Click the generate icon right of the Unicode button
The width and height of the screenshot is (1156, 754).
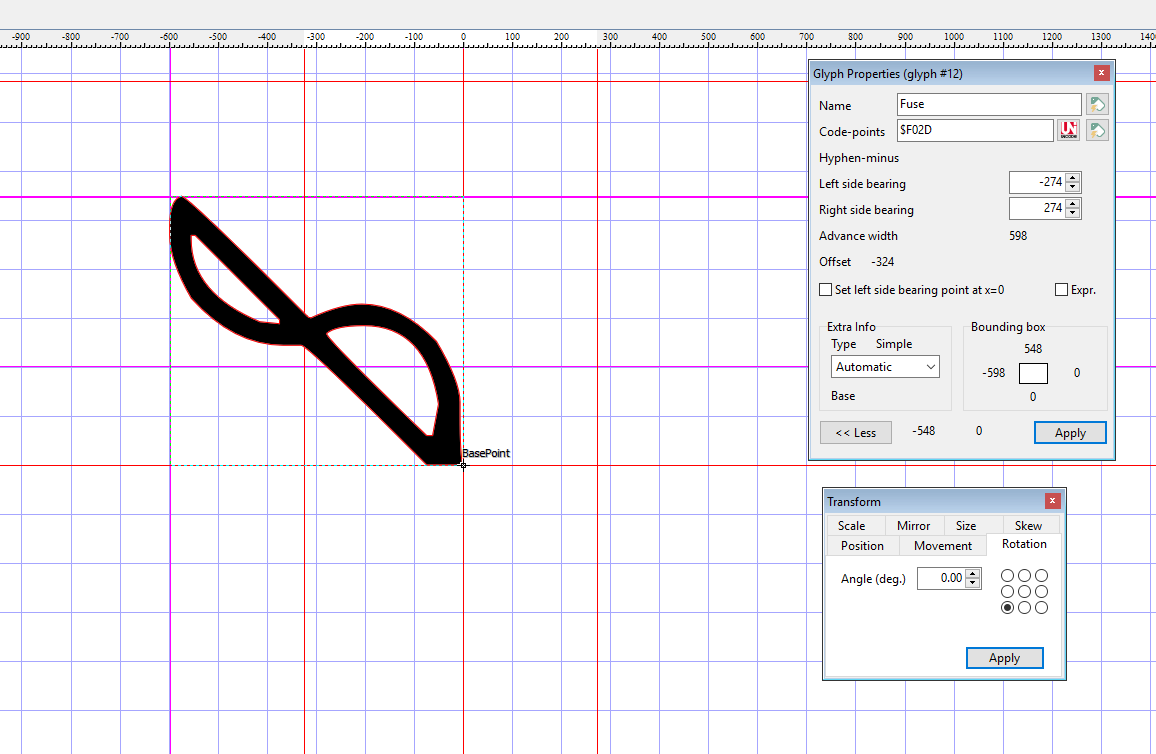click(x=1097, y=130)
